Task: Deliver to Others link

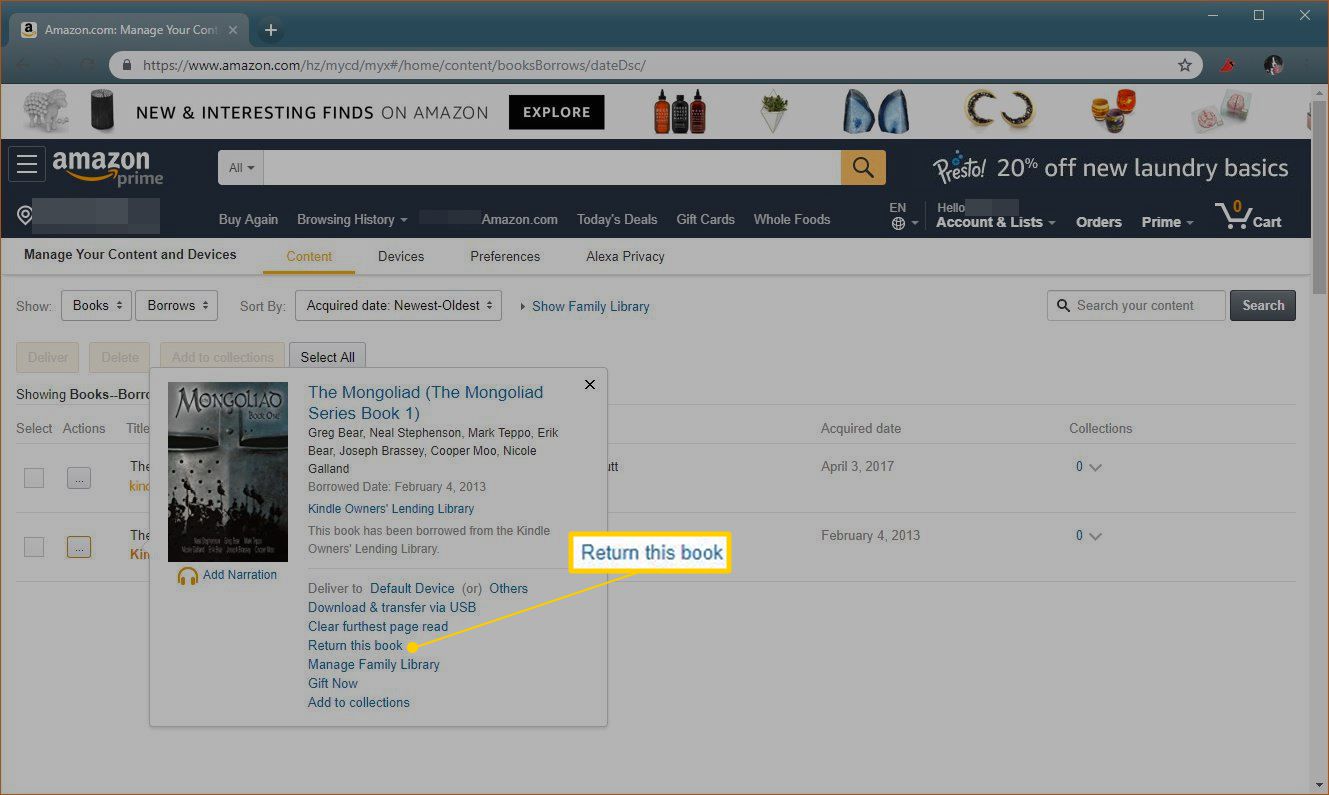Action: [508, 589]
